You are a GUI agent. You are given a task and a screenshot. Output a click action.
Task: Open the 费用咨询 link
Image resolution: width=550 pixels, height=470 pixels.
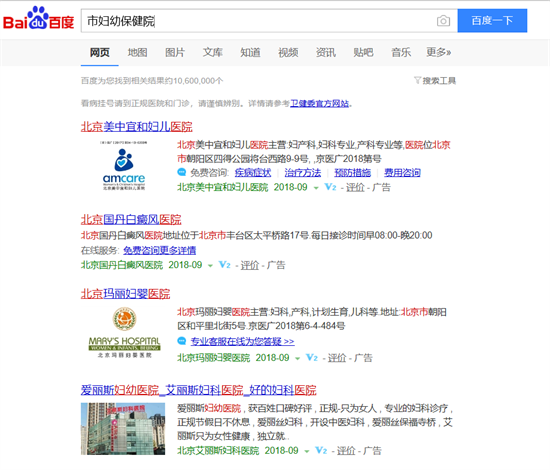[402, 173]
